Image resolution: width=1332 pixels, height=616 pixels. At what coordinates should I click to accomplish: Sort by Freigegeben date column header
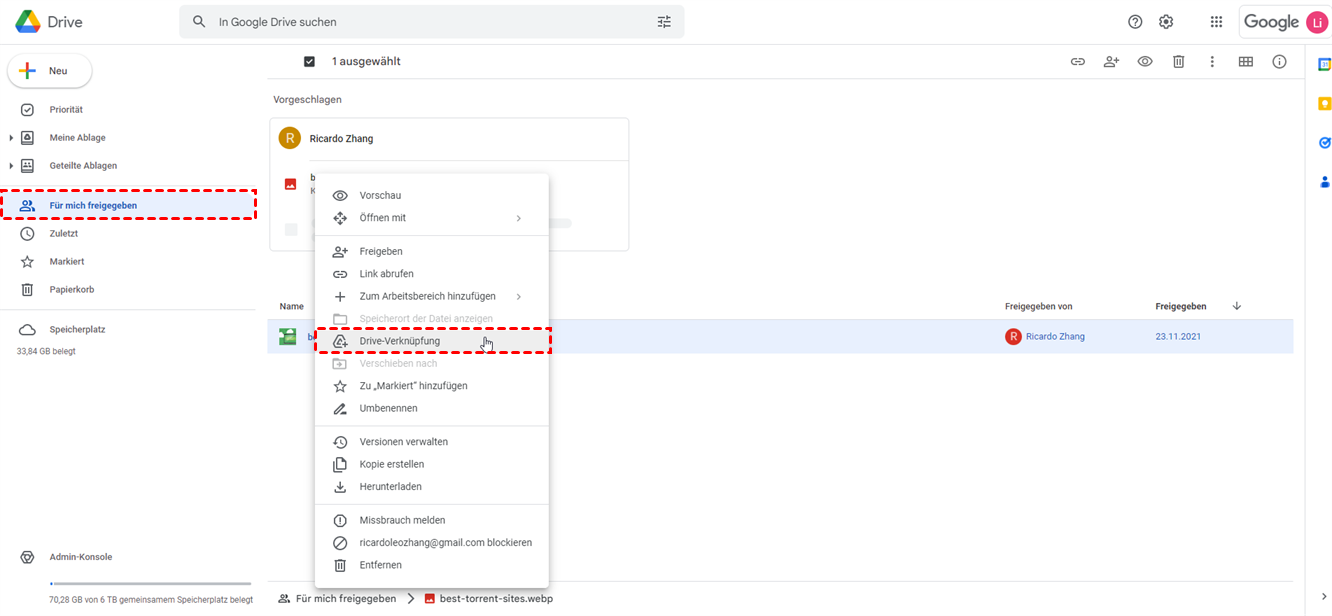tap(1181, 307)
